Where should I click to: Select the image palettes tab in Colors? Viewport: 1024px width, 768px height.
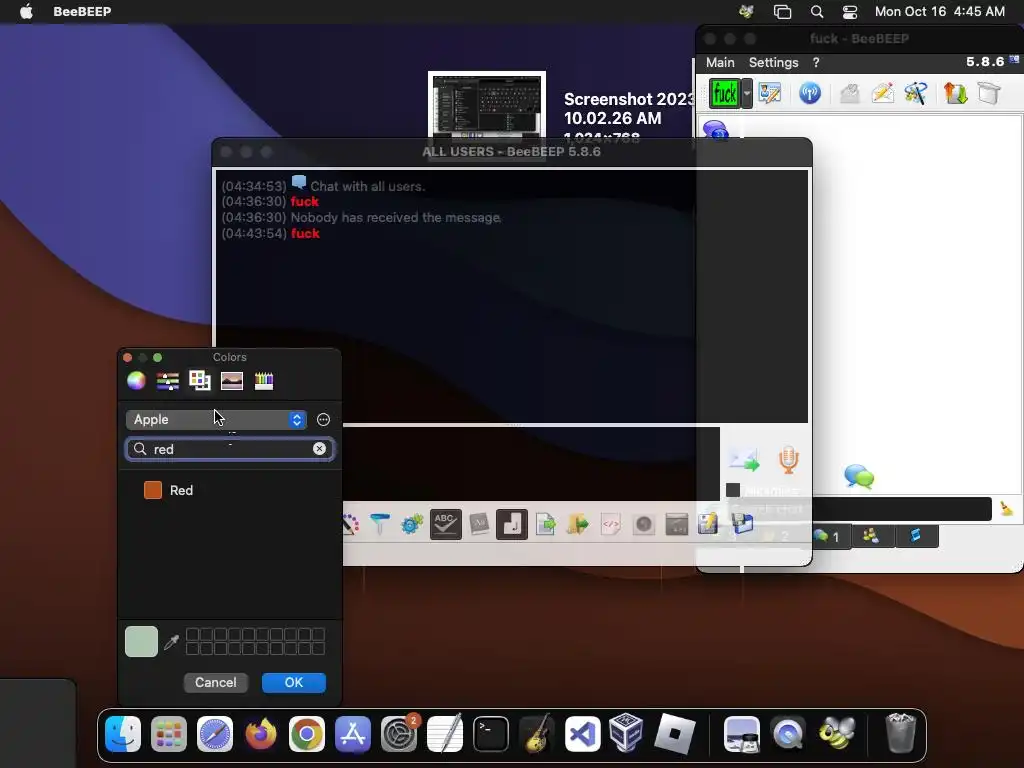coord(232,380)
